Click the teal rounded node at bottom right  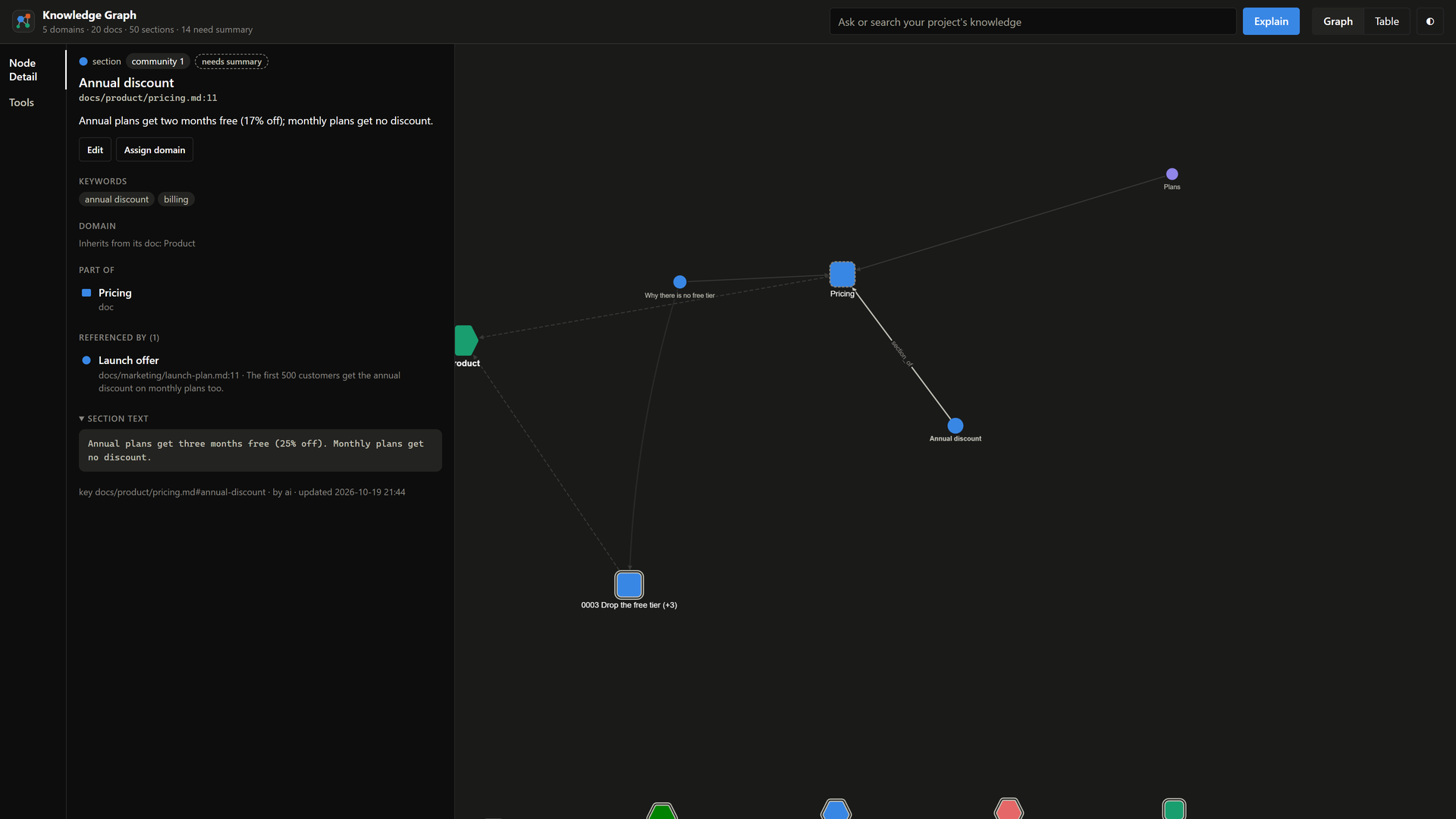(1174, 809)
